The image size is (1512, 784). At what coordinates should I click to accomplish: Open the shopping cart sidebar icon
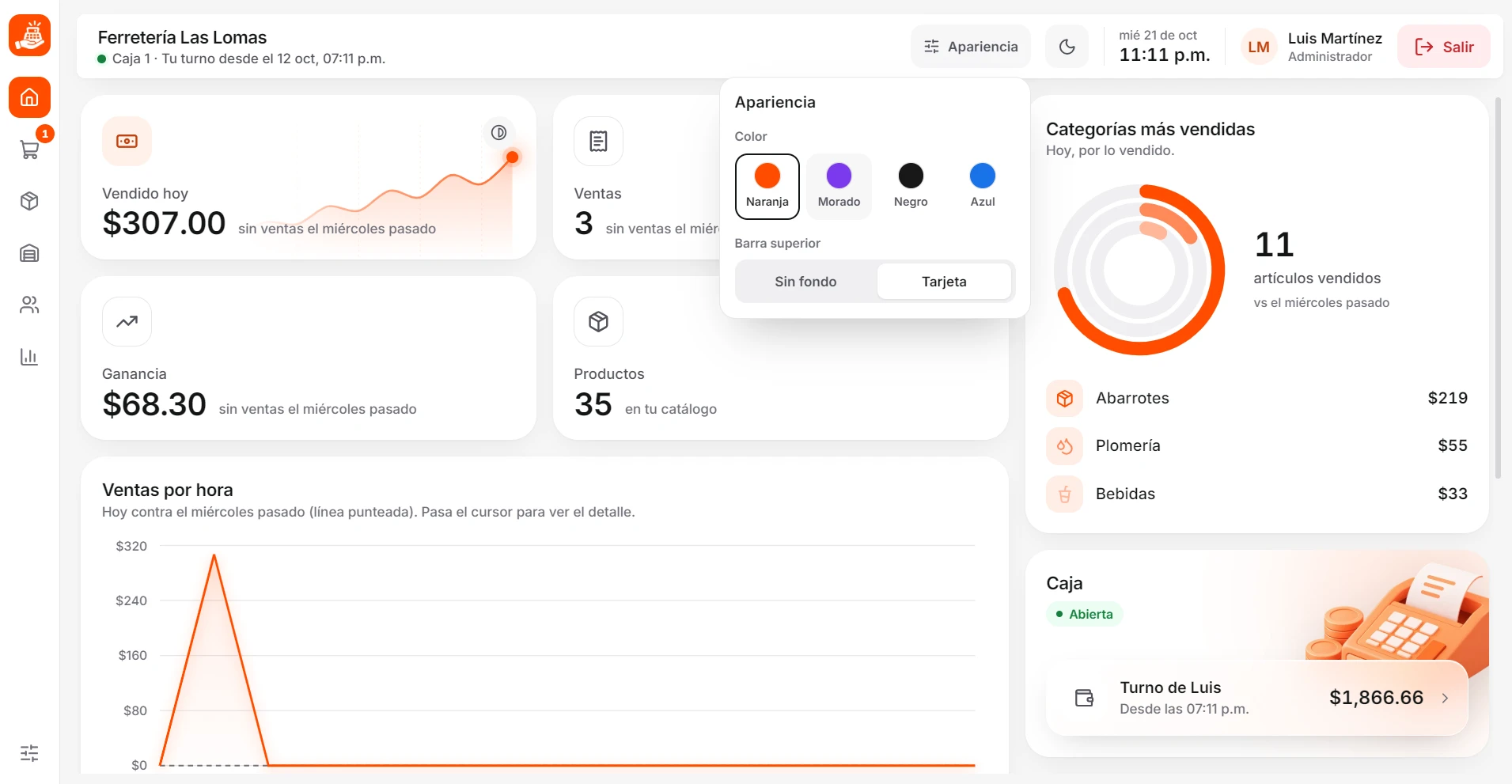point(29,150)
